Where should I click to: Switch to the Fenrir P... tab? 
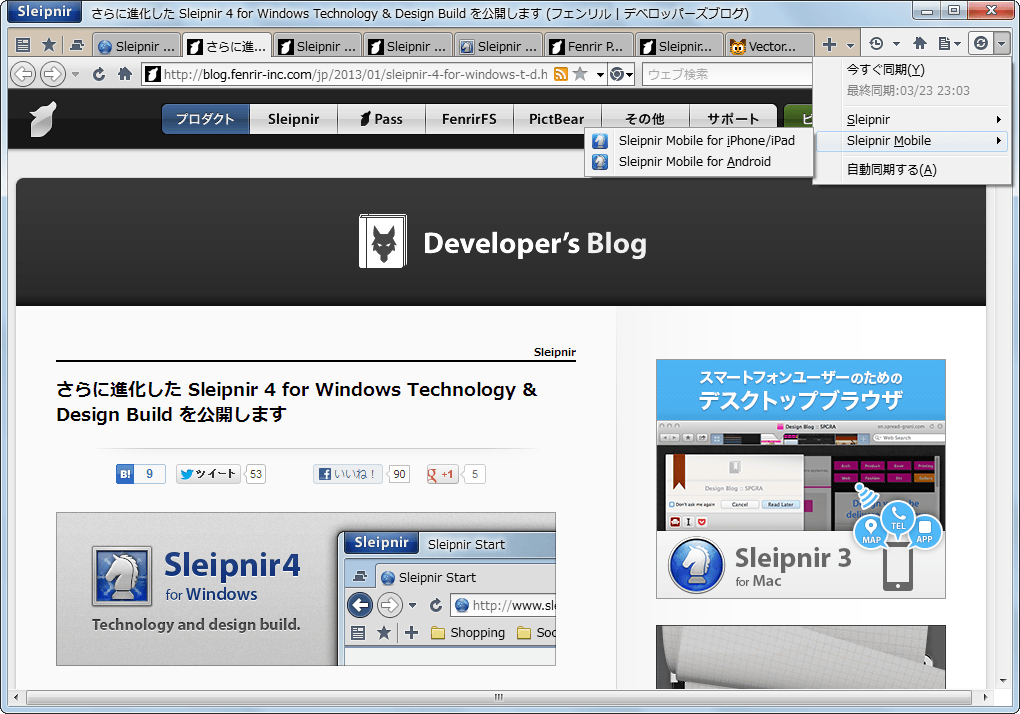[588, 46]
